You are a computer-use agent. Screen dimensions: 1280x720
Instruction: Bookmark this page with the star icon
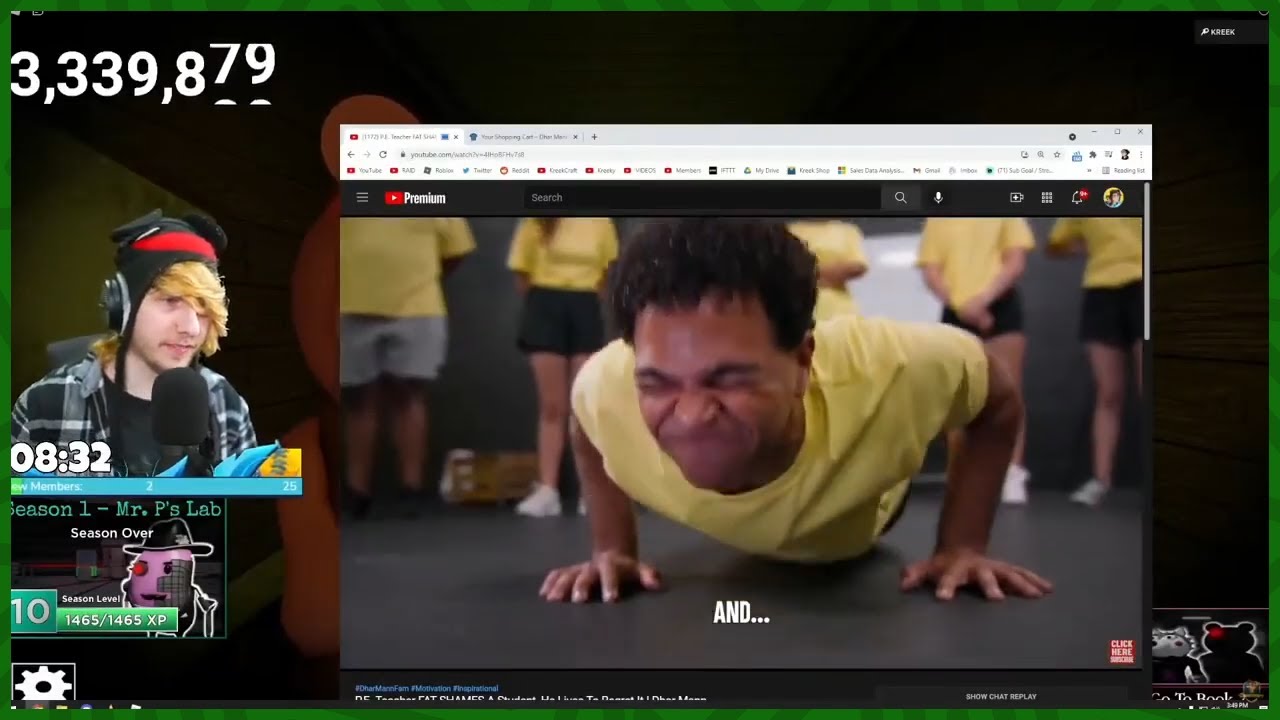click(x=1057, y=155)
